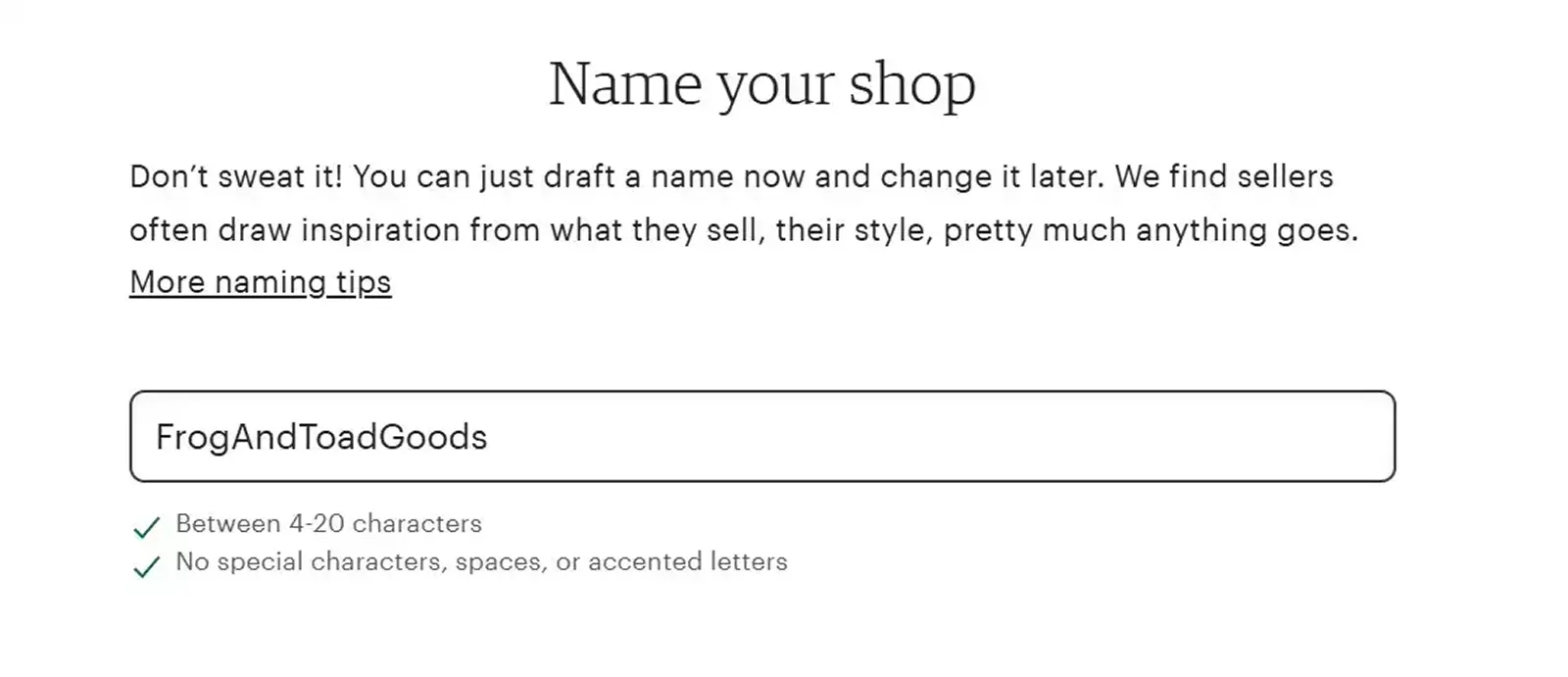Select the Name your shop heading
The image size is (1568, 677).
[762, 83]
